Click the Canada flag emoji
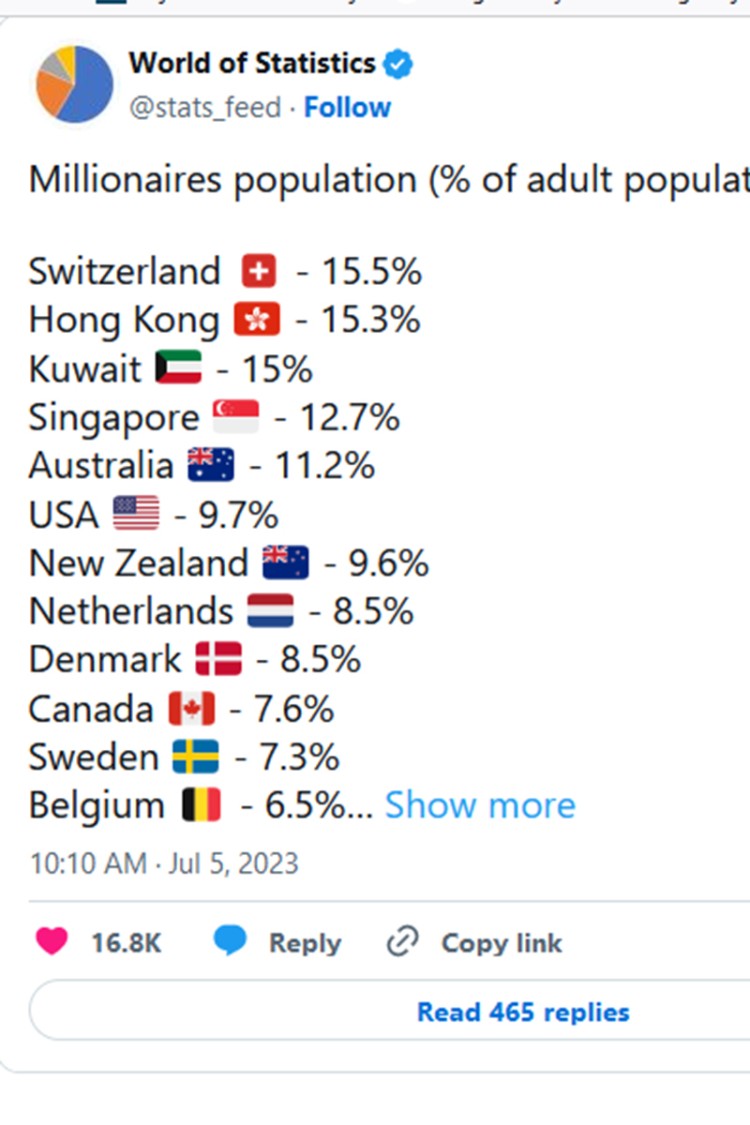Viewport: 750px width, 1125px height. click(191, 709)
